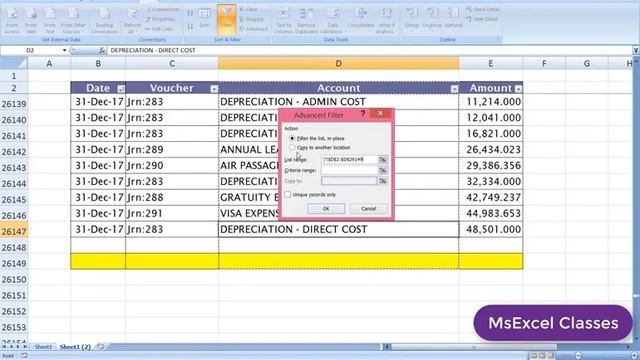Click Show Detail in Outline group
This screenshot has width=640, height=360.
click(483, 9)
